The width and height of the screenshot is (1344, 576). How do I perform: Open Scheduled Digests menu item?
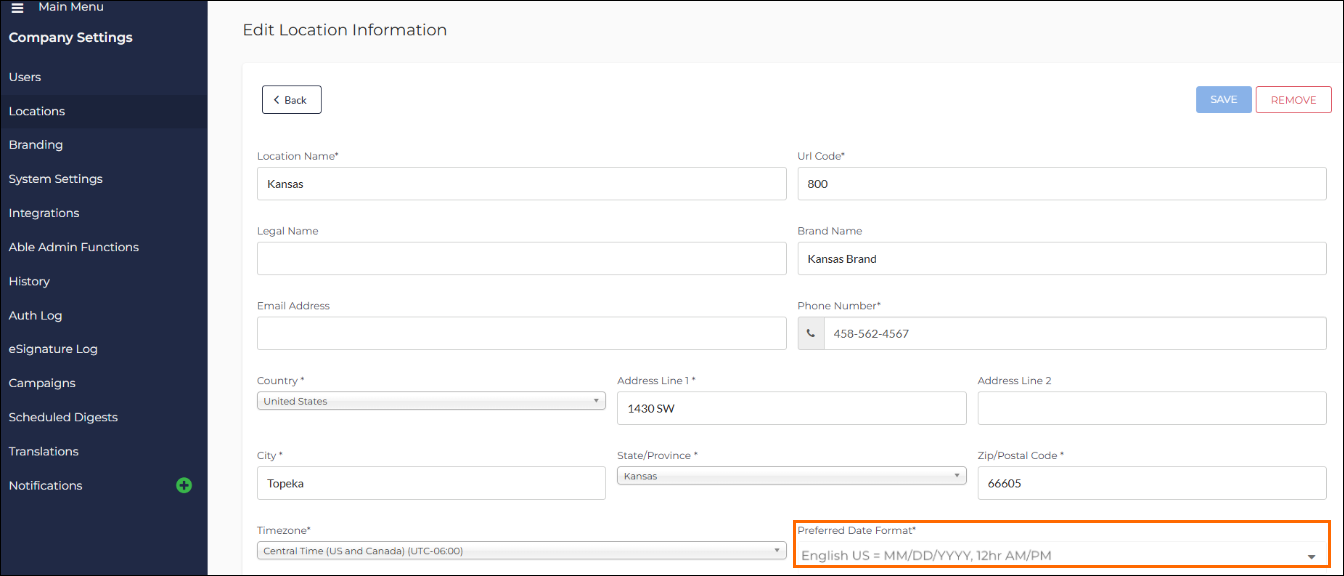(63, 417)
